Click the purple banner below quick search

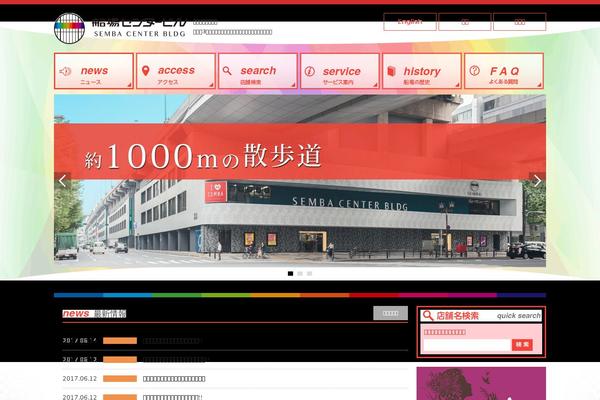481,384
